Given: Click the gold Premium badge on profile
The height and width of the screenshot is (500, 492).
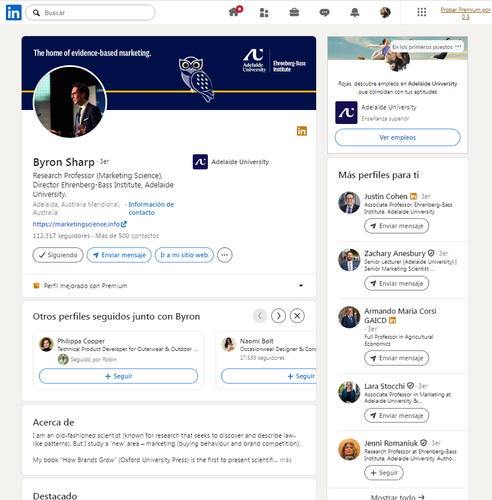Looking at the screenshot, I should click(x=302, y=131).
